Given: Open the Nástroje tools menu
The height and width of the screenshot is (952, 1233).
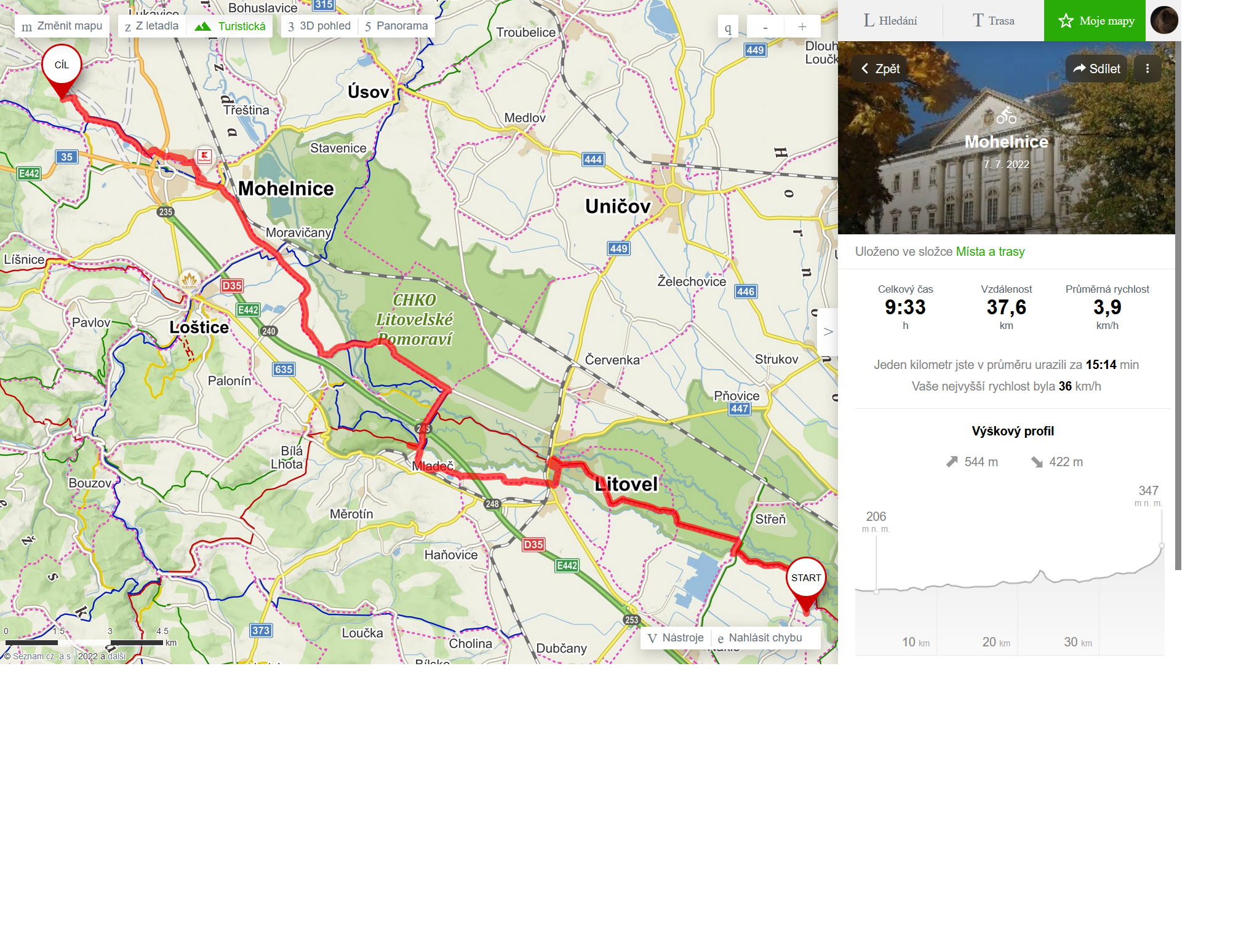Looking at the screenshot, I should pos(676,638).
